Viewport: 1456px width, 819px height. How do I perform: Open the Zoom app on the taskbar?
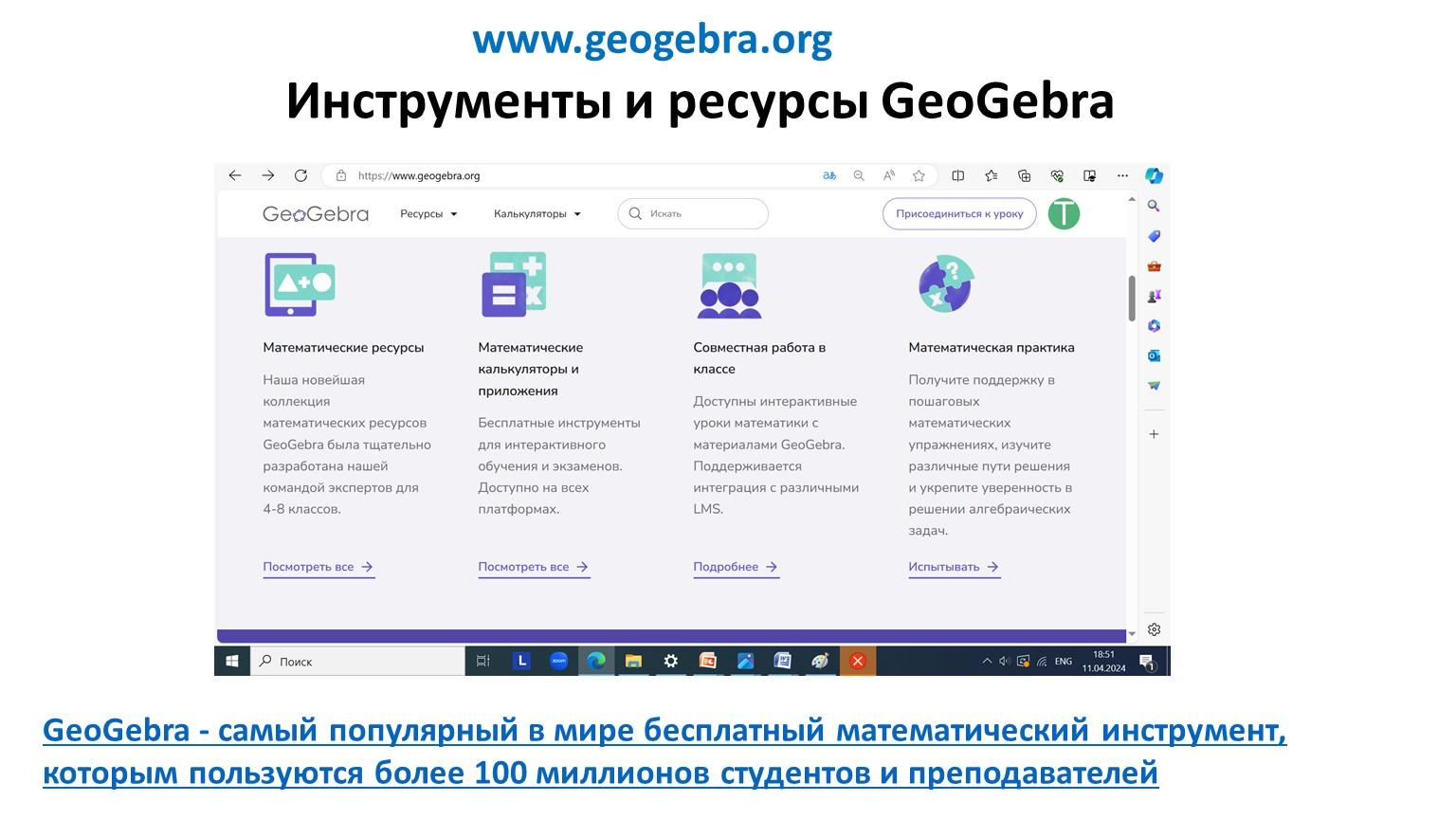point(559,662)
